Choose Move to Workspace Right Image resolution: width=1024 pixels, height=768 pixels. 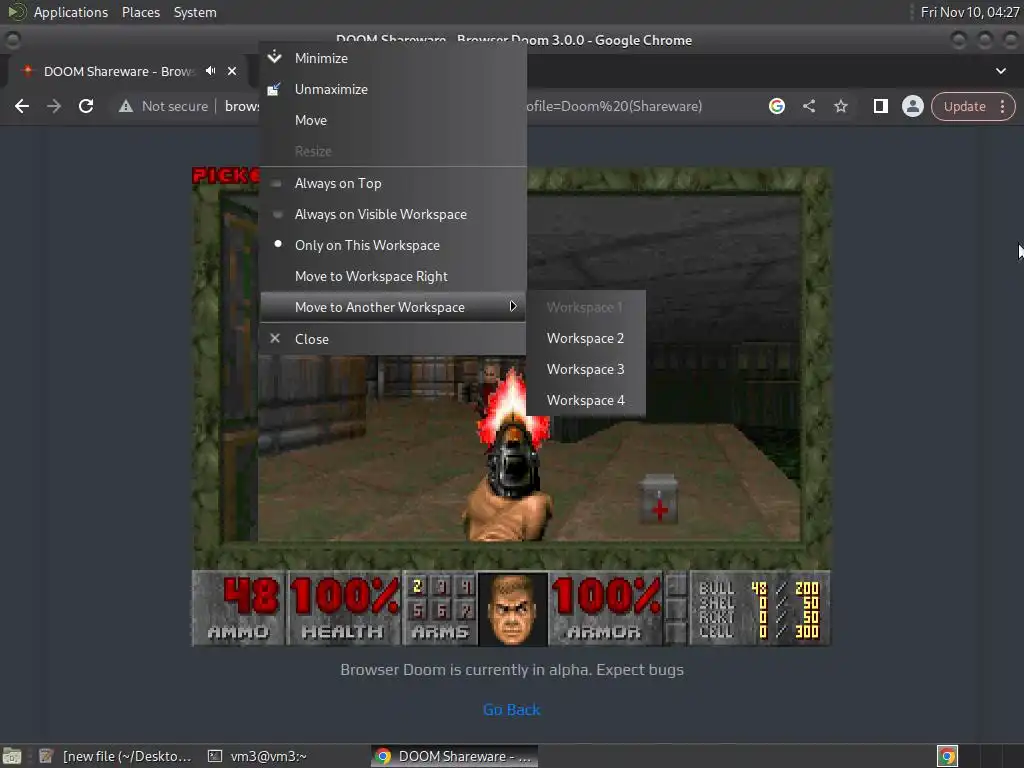pyautogui.click(x=392, y=276)
